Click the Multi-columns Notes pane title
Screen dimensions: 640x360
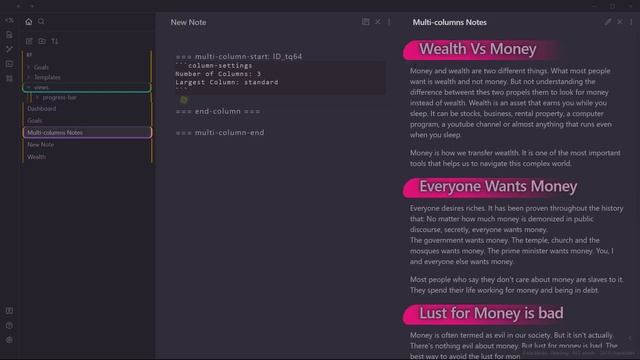(449, 22)
